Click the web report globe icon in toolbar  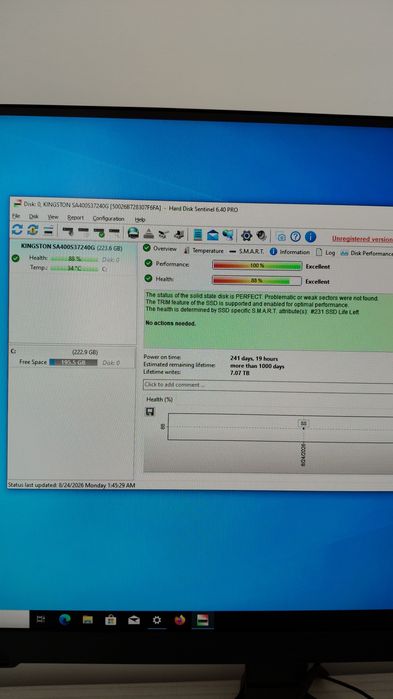tap(228, 235)
